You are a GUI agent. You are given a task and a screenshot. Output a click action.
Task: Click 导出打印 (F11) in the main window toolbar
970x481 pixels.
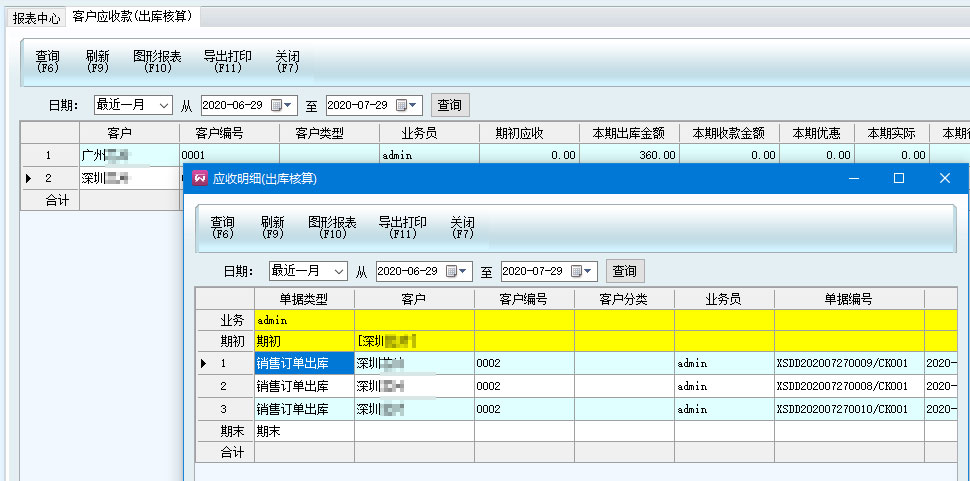[228, 62]
